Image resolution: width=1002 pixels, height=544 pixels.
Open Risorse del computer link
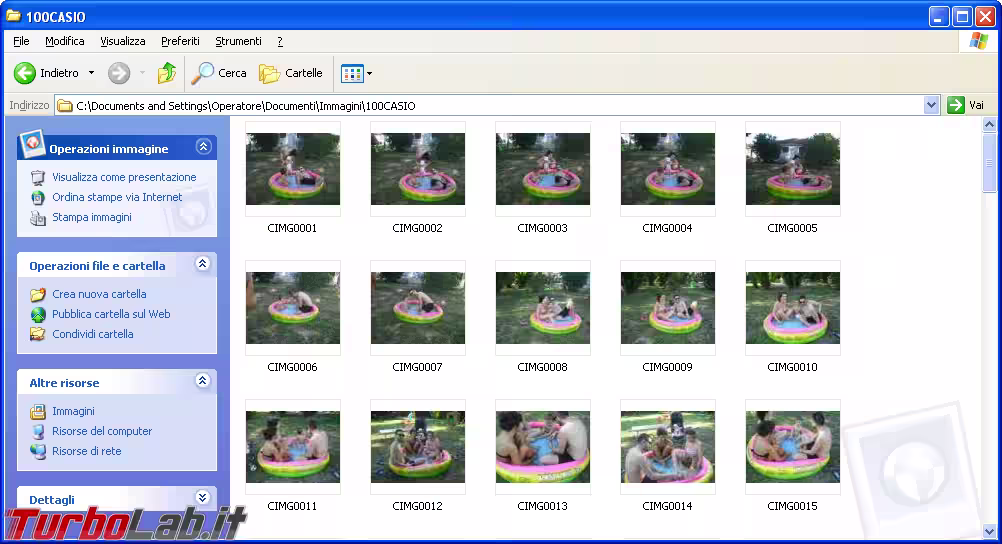(102, 431)
